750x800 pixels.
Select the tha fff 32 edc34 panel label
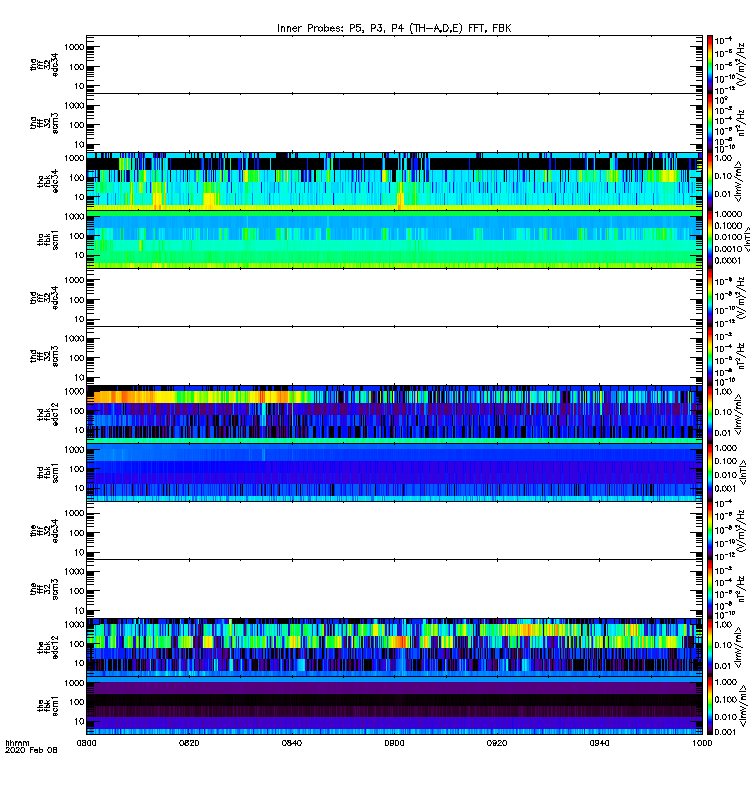pyautogui.click(x=44, y=65)
